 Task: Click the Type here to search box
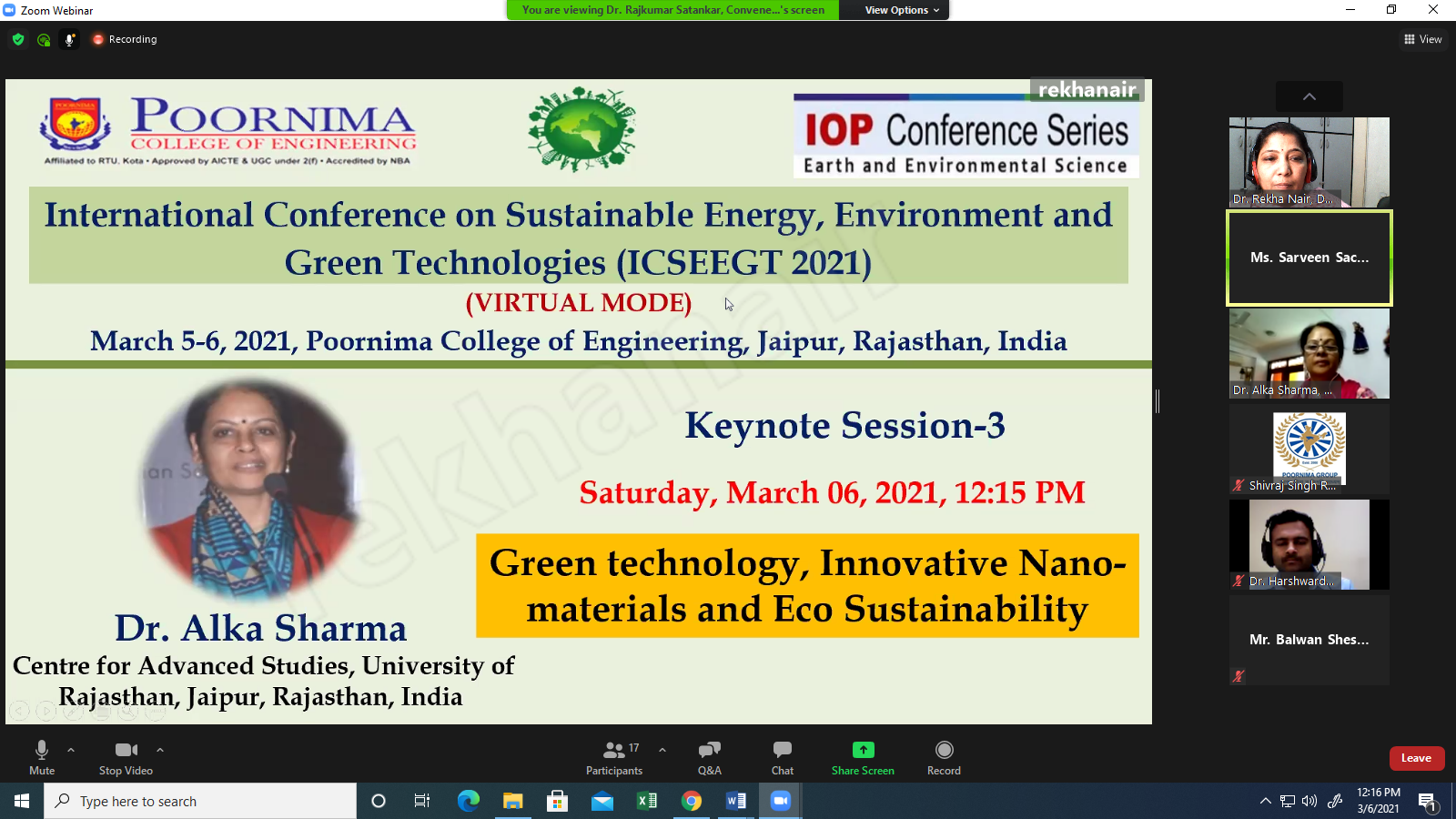200,801
